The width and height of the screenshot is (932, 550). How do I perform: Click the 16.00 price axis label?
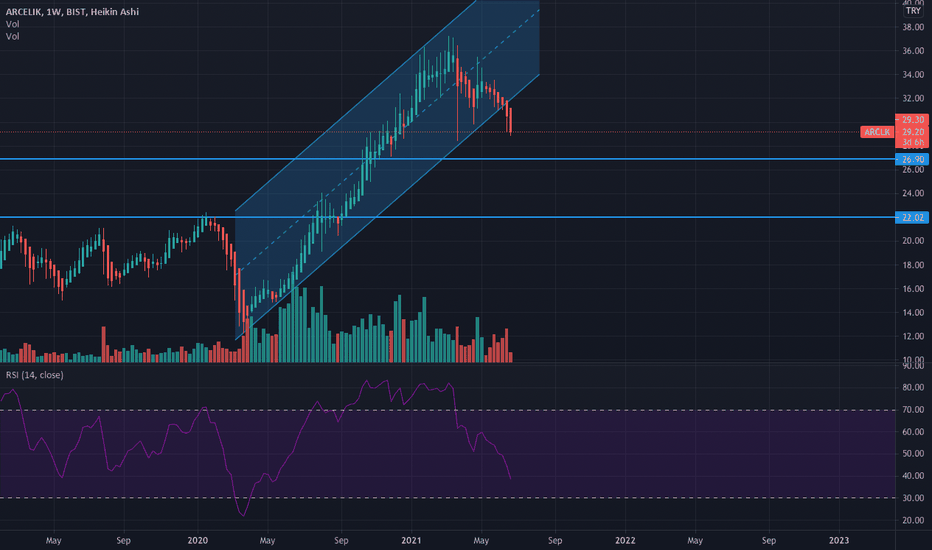[913, 289]
